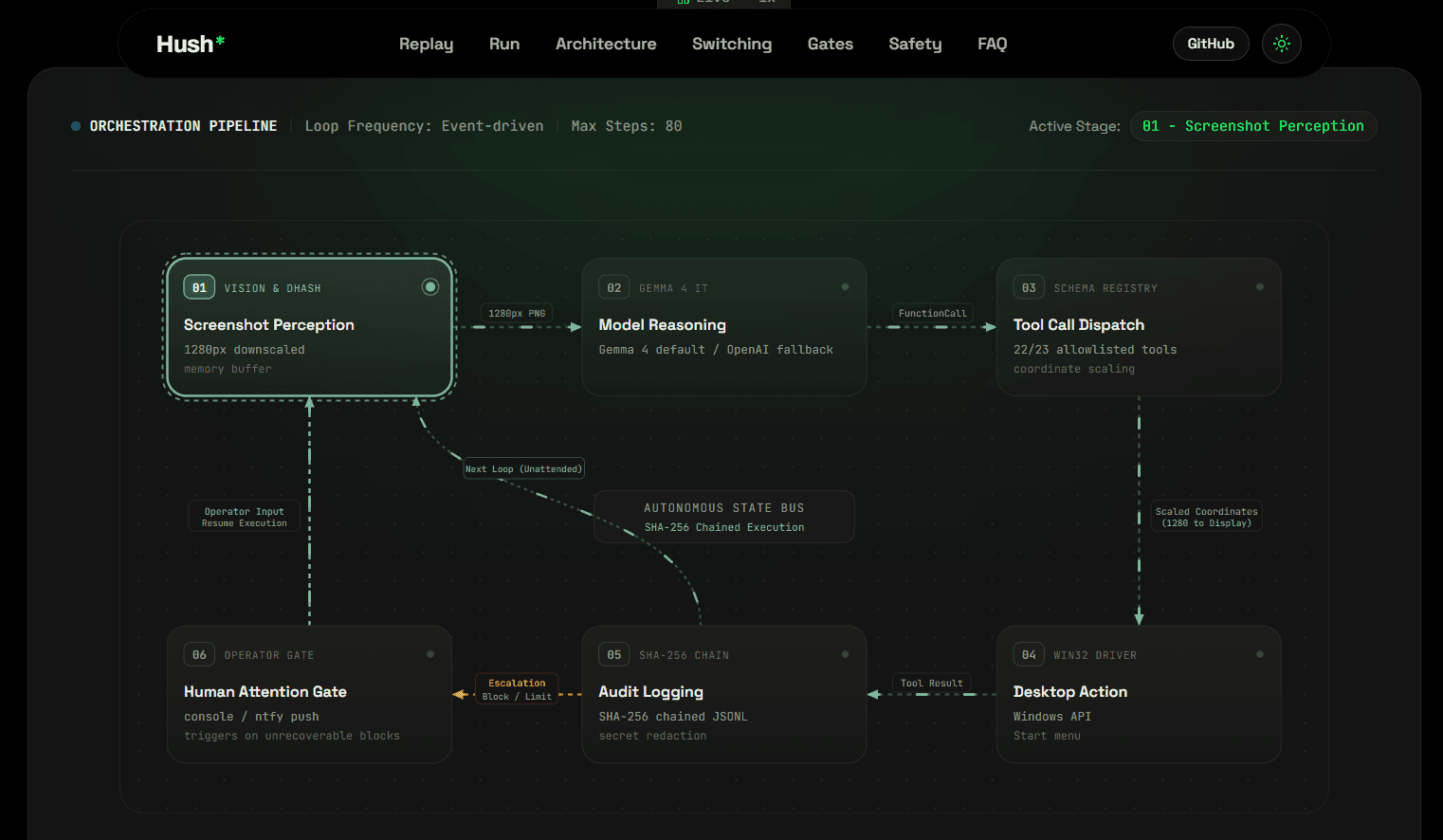Select the 05 stage number badge
The width and height of the screenshot is (1443, 840).
[x=614, y=654]
